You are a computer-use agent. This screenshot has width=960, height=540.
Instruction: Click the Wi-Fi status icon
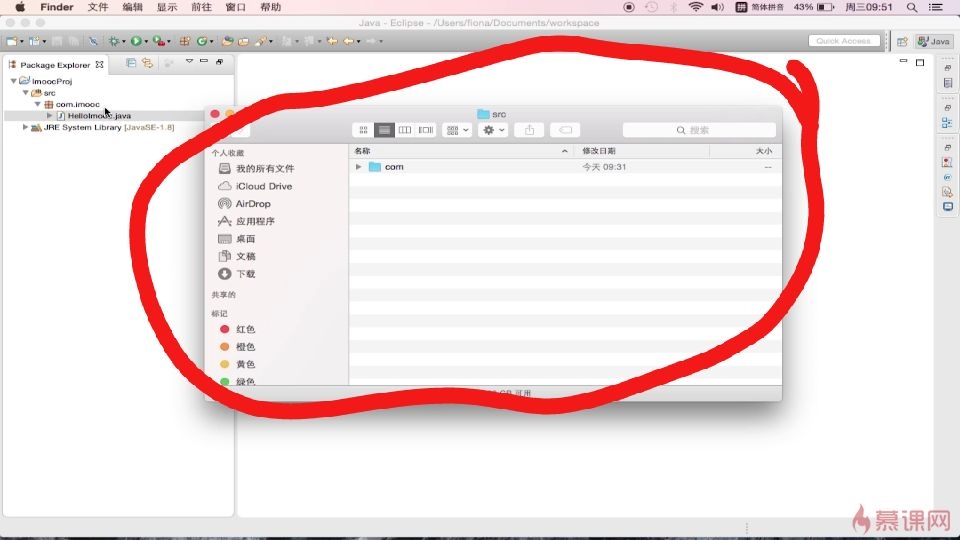[x=696, y=7]
